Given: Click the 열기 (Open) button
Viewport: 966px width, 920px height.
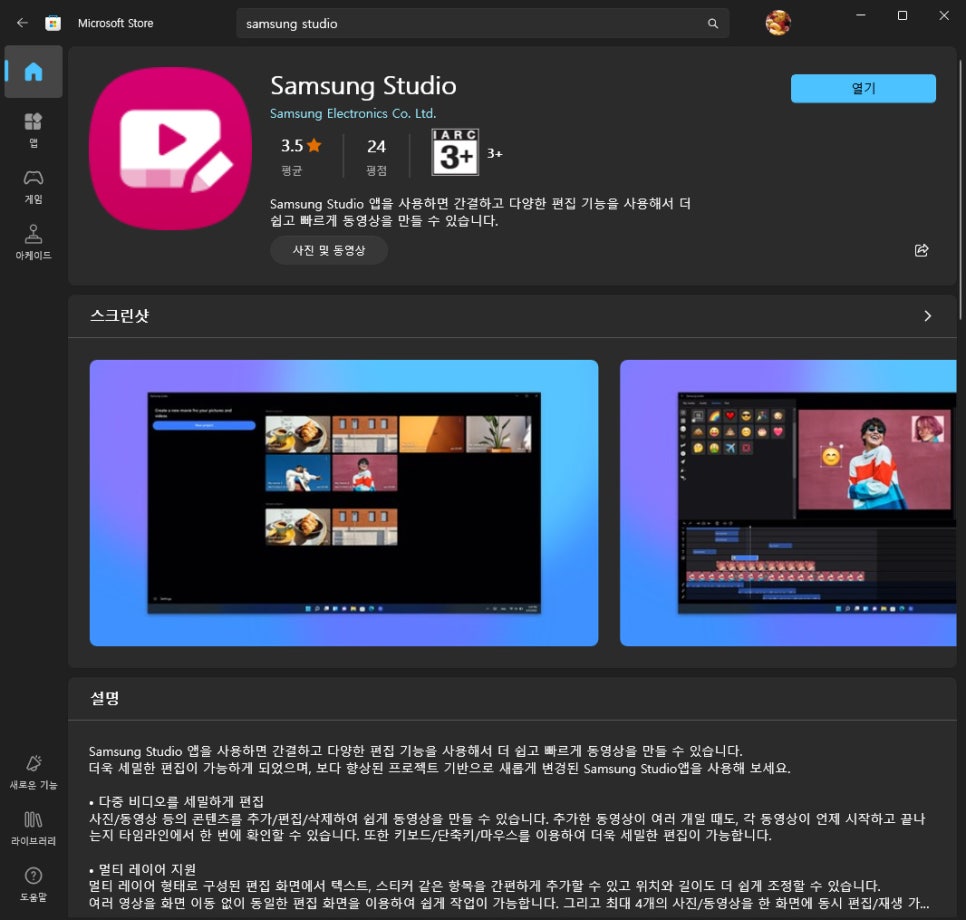Looking at the screenshot, I should coord(863,88).
